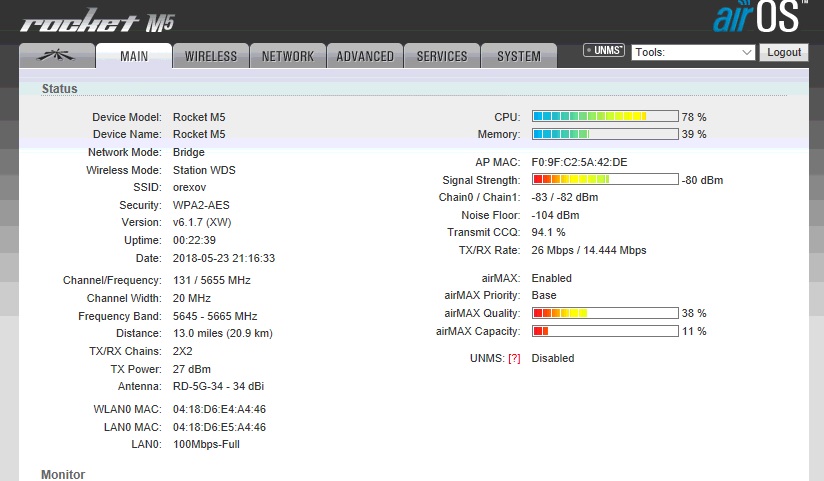Open the SYSTEM tab

[519, 56]
